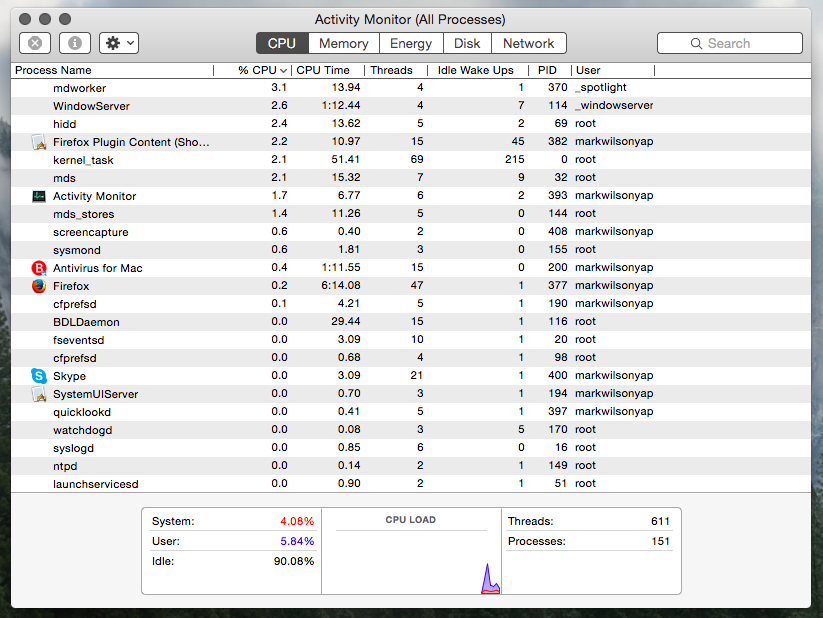Sort by PID column header

[x=550, y=70]
